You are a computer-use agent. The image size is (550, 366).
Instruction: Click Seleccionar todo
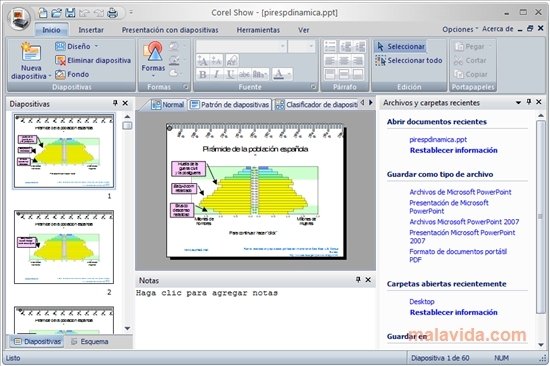[409, 60]
